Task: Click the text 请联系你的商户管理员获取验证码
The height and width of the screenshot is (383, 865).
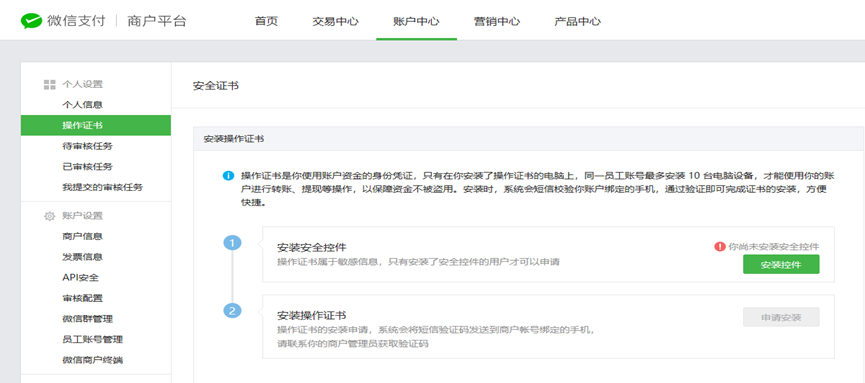Action: click(353, 343)
